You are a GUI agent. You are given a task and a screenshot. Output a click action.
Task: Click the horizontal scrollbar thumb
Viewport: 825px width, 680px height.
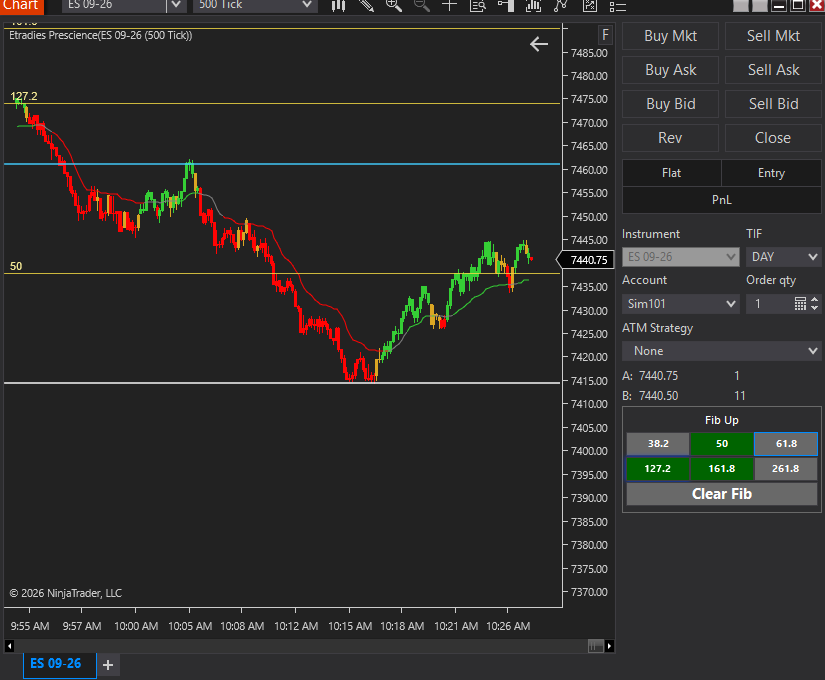tap(596, 646)
